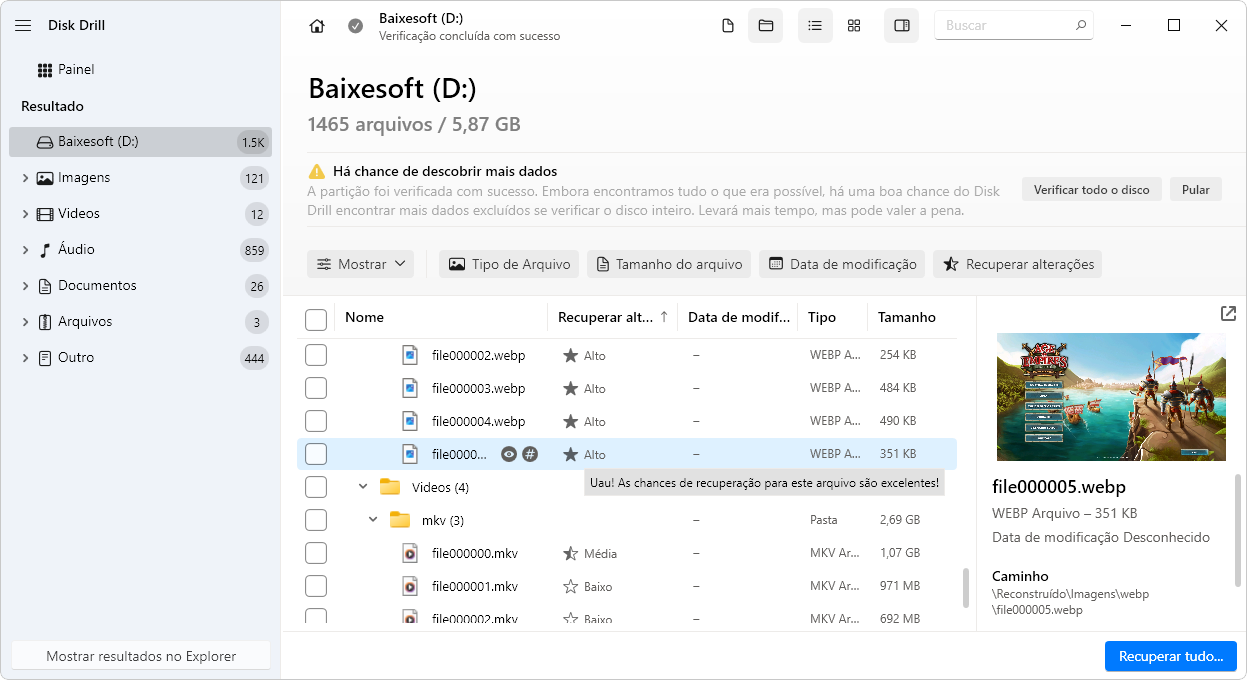Tick the select-all checkbox in header
The width and height of the screenshot is (1247, 680).
click(316, 319)
